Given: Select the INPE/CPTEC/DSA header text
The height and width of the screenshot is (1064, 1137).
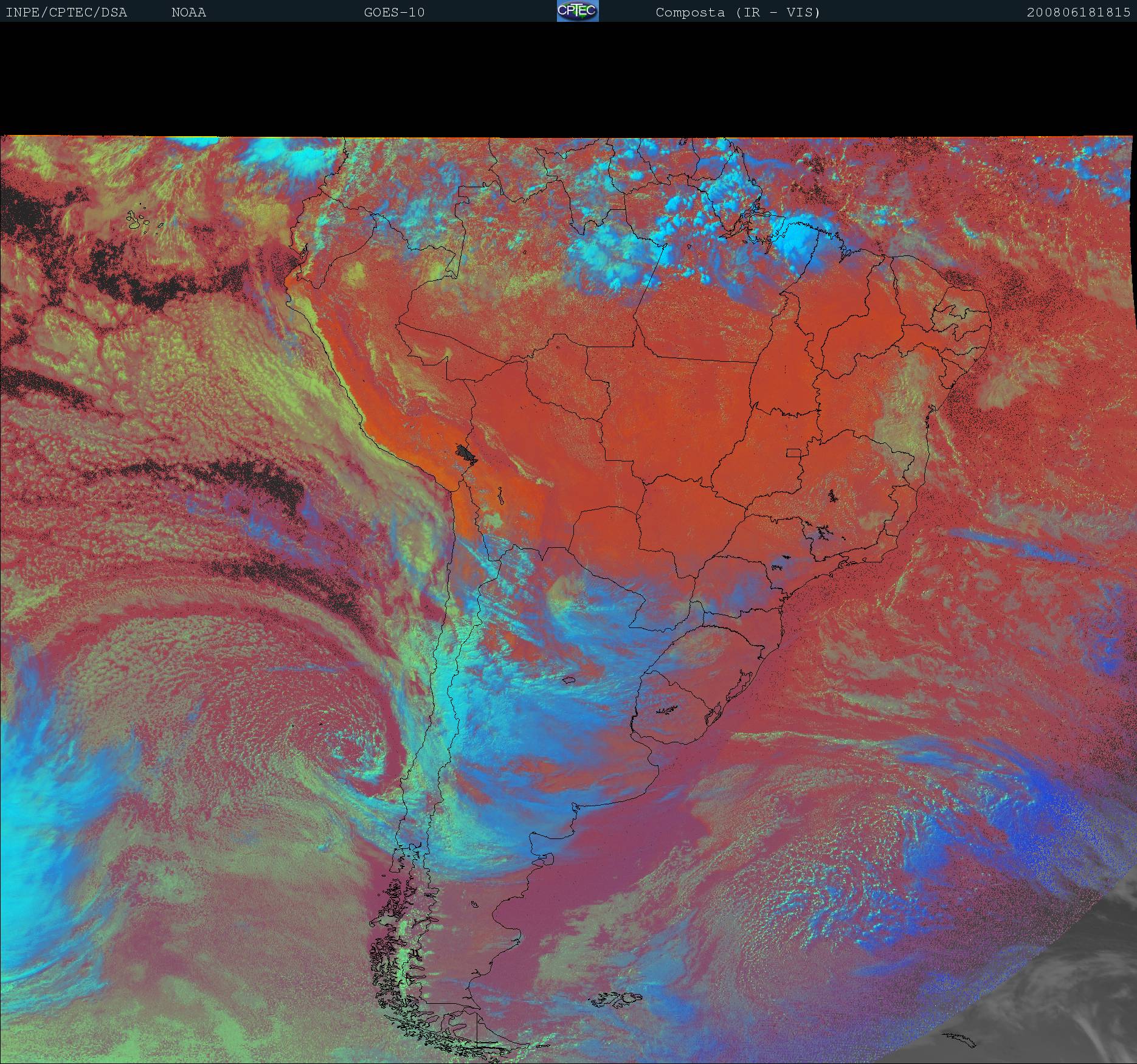Looking at the screenshot, I should coord(66,13).
